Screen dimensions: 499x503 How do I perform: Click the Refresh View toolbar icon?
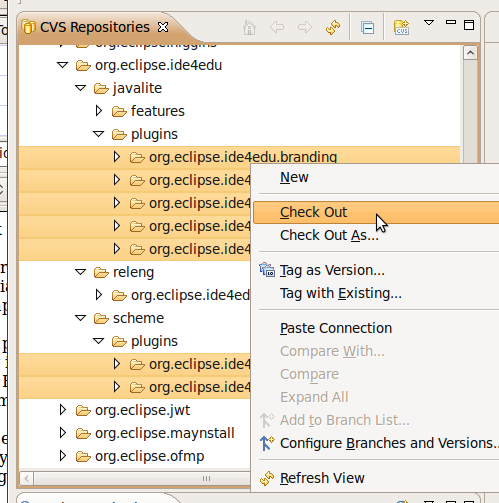tap(333, 27)
